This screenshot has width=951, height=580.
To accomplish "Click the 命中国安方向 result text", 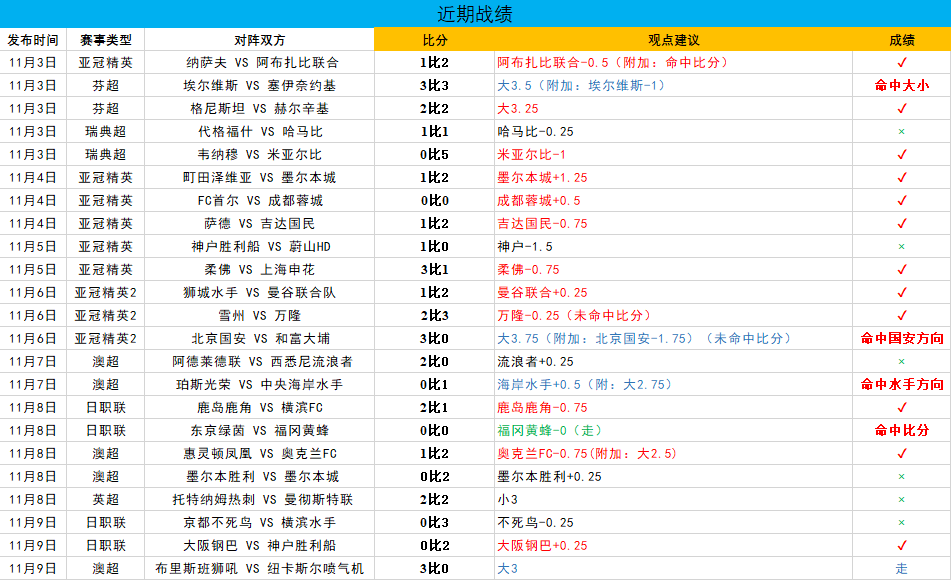I will click(901, 338).
